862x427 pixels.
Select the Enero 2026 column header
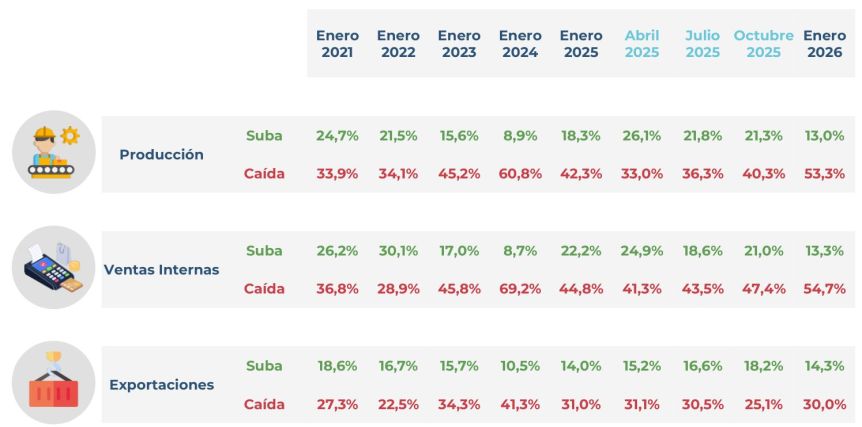(x=824, y=44)
